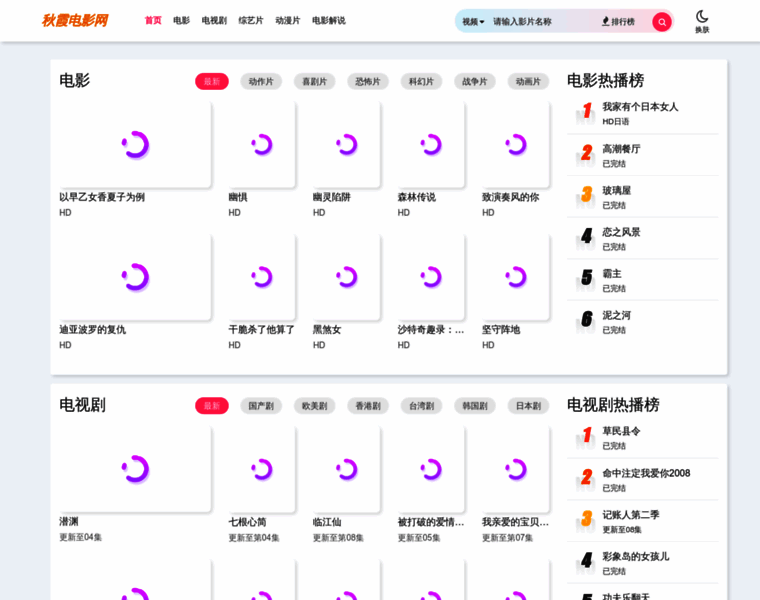Click the red search magnifier button

click(662, 22)
